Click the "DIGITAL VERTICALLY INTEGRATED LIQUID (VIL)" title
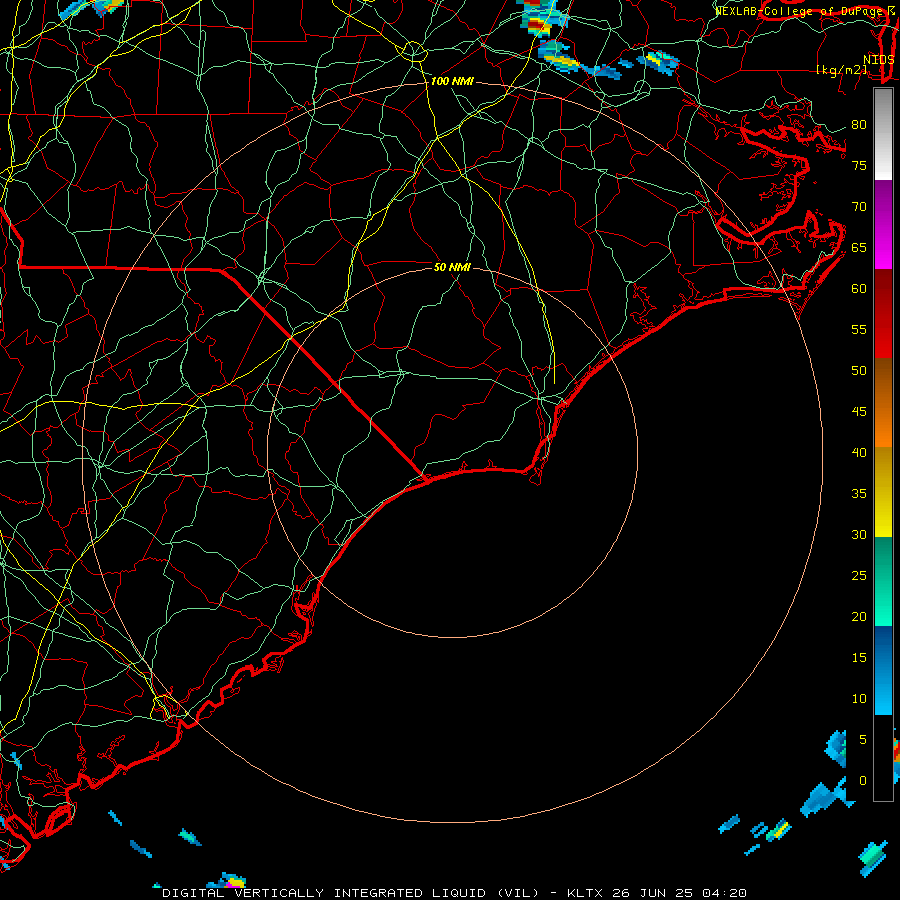Image resolution: width=900 pixels, height=900 pixels. pos(351,893)
